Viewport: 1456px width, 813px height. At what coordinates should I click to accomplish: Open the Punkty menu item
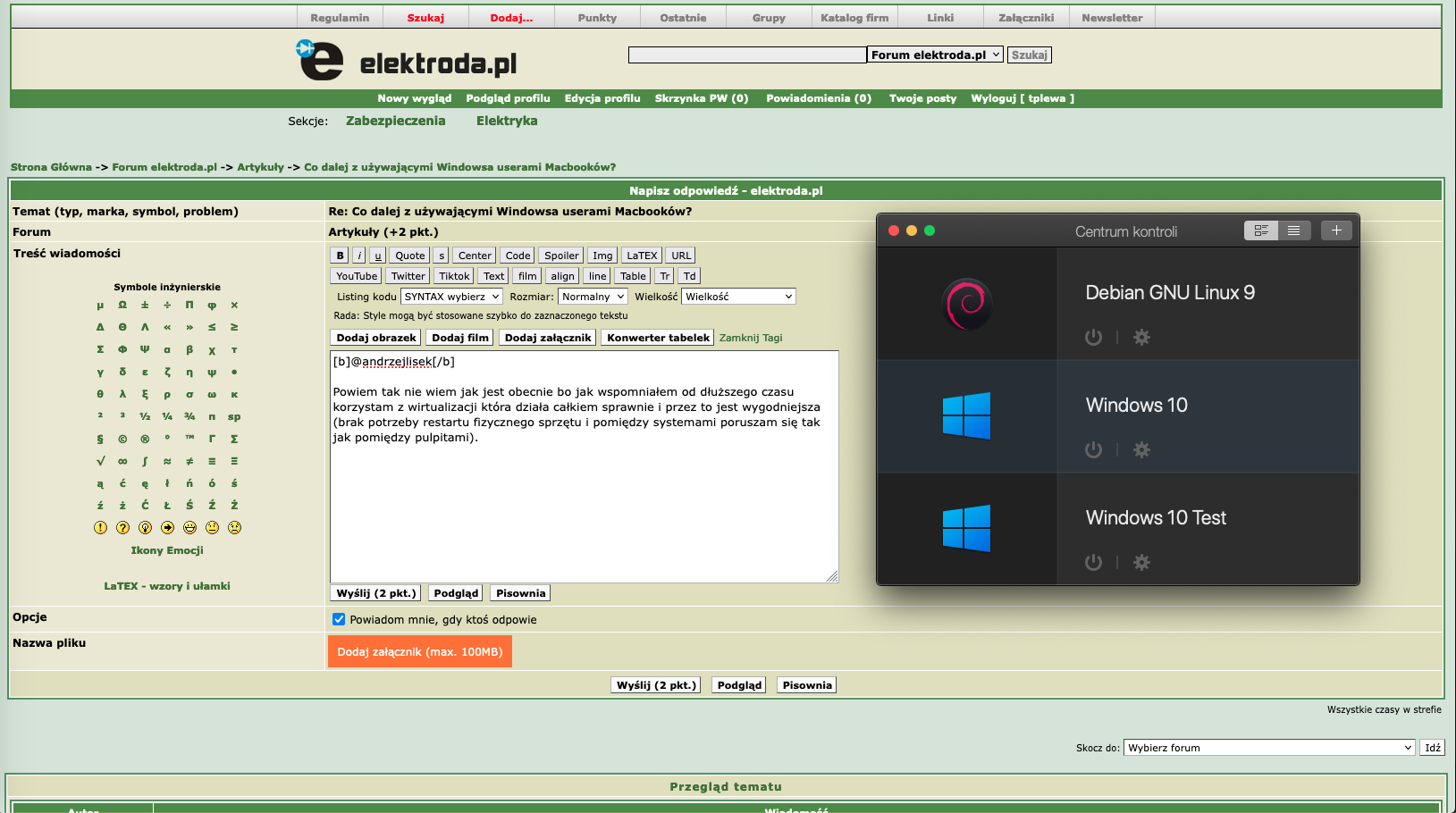(597, 18)
